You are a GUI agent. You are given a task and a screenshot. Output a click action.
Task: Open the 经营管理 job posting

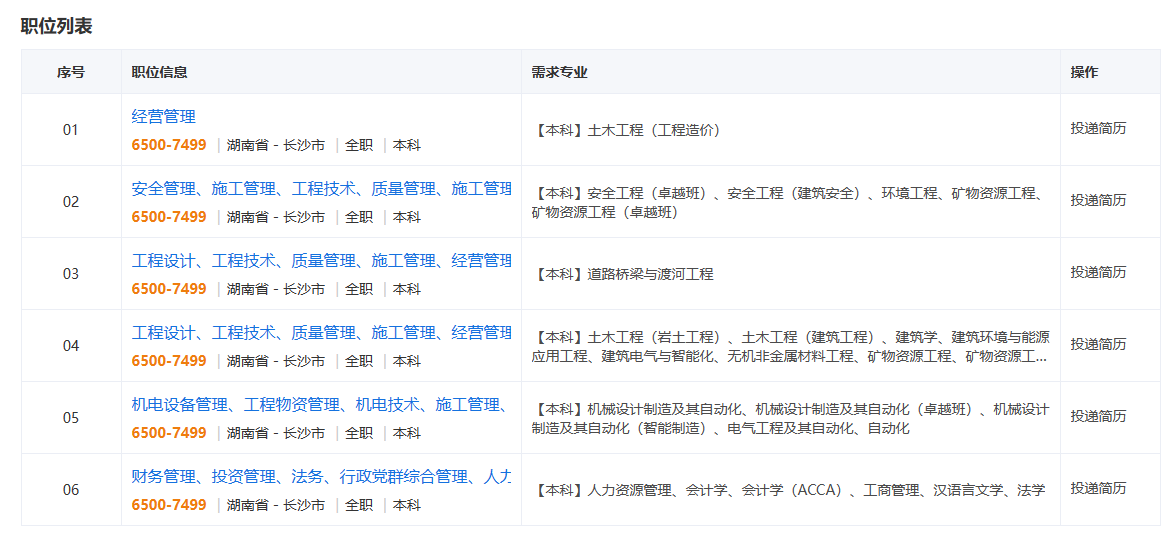coord(163,117)
